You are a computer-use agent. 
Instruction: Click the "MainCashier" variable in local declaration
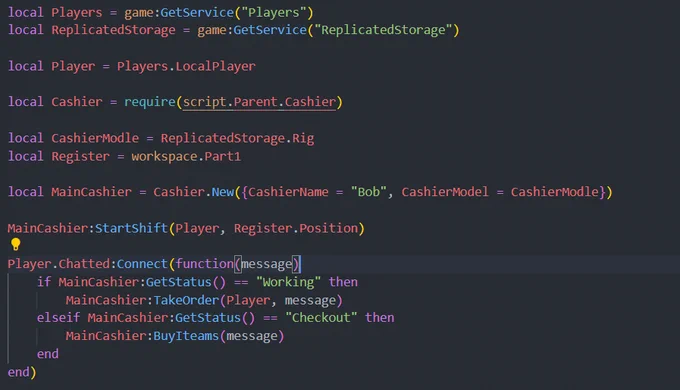click(x=91, y=192)
